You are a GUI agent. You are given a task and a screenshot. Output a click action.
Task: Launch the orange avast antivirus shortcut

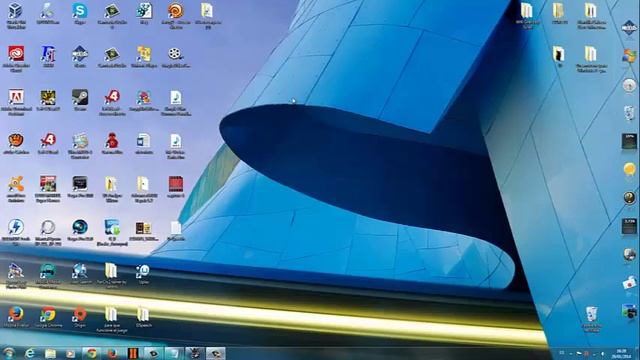(16, 188)
